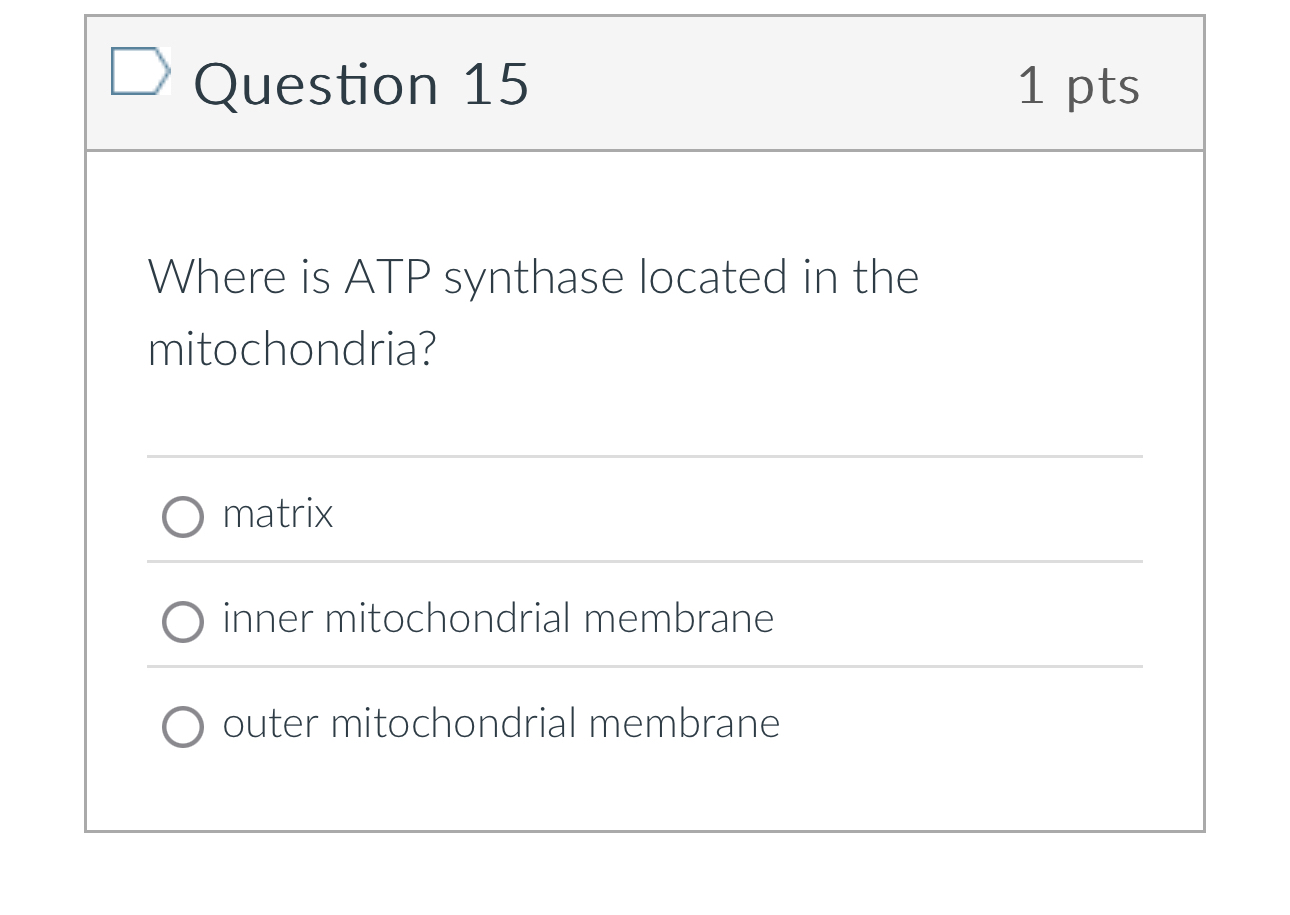Image resolution: width=1290 pixels, height=915 pixels.
Task: Click the outer mitochondrial membrane answer text
Action: 501,724
